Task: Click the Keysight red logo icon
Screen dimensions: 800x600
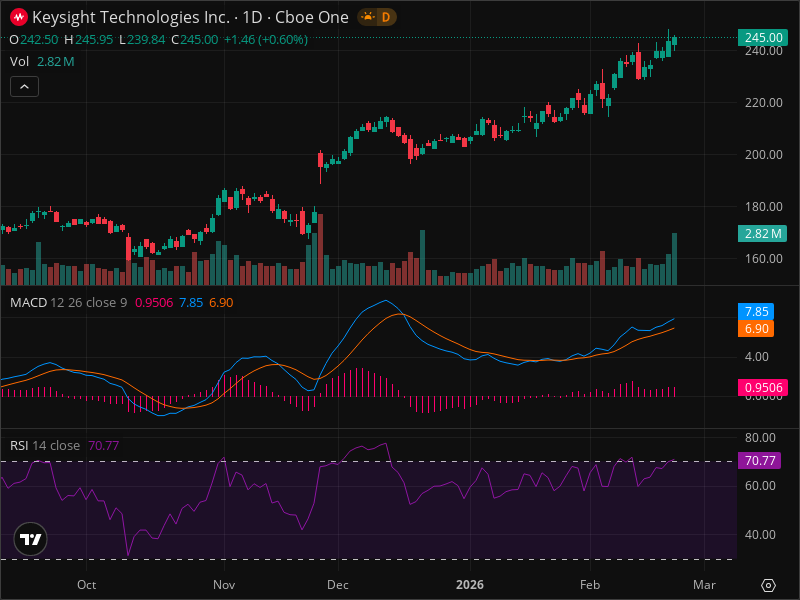Action: tap(19, 17)
